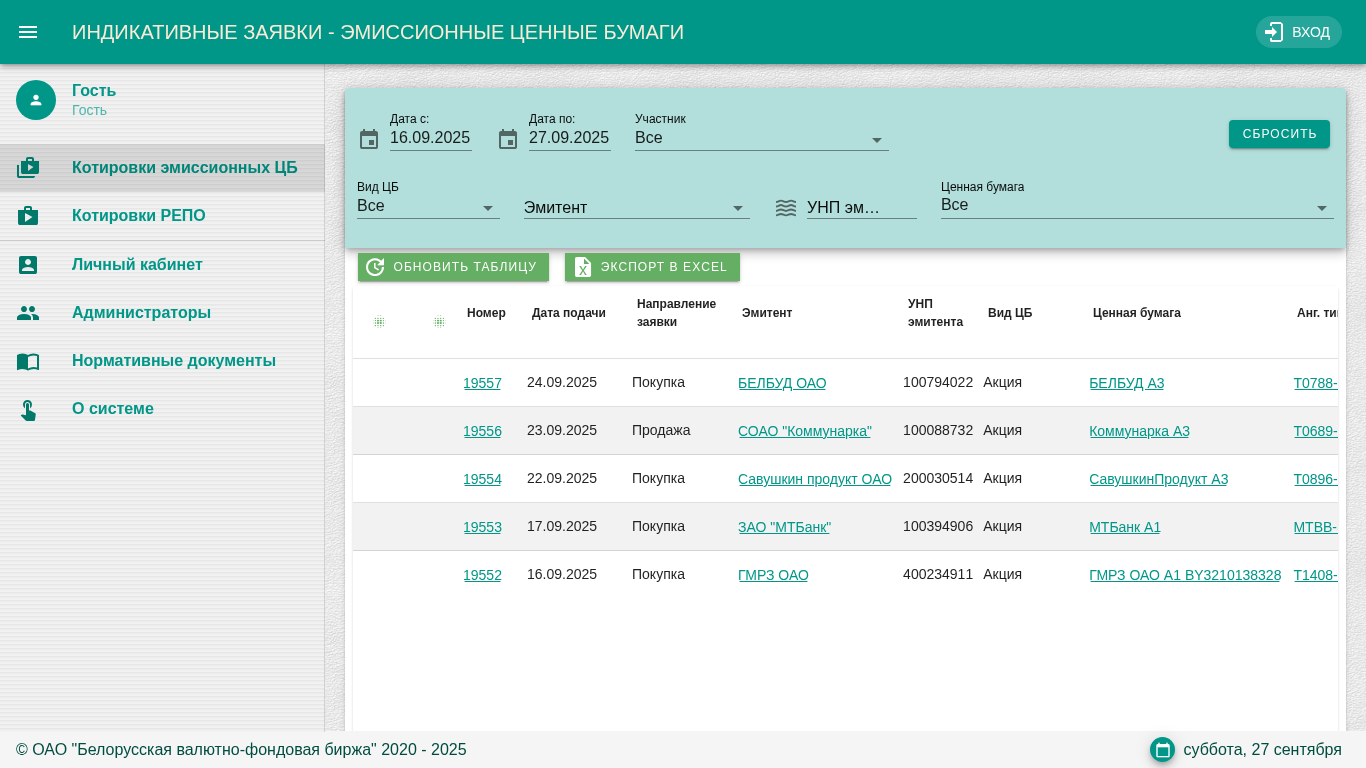Viewport: 1366px width, 768px height.
Task: Go to Личный кабинет section
Action: coord(137,265)
